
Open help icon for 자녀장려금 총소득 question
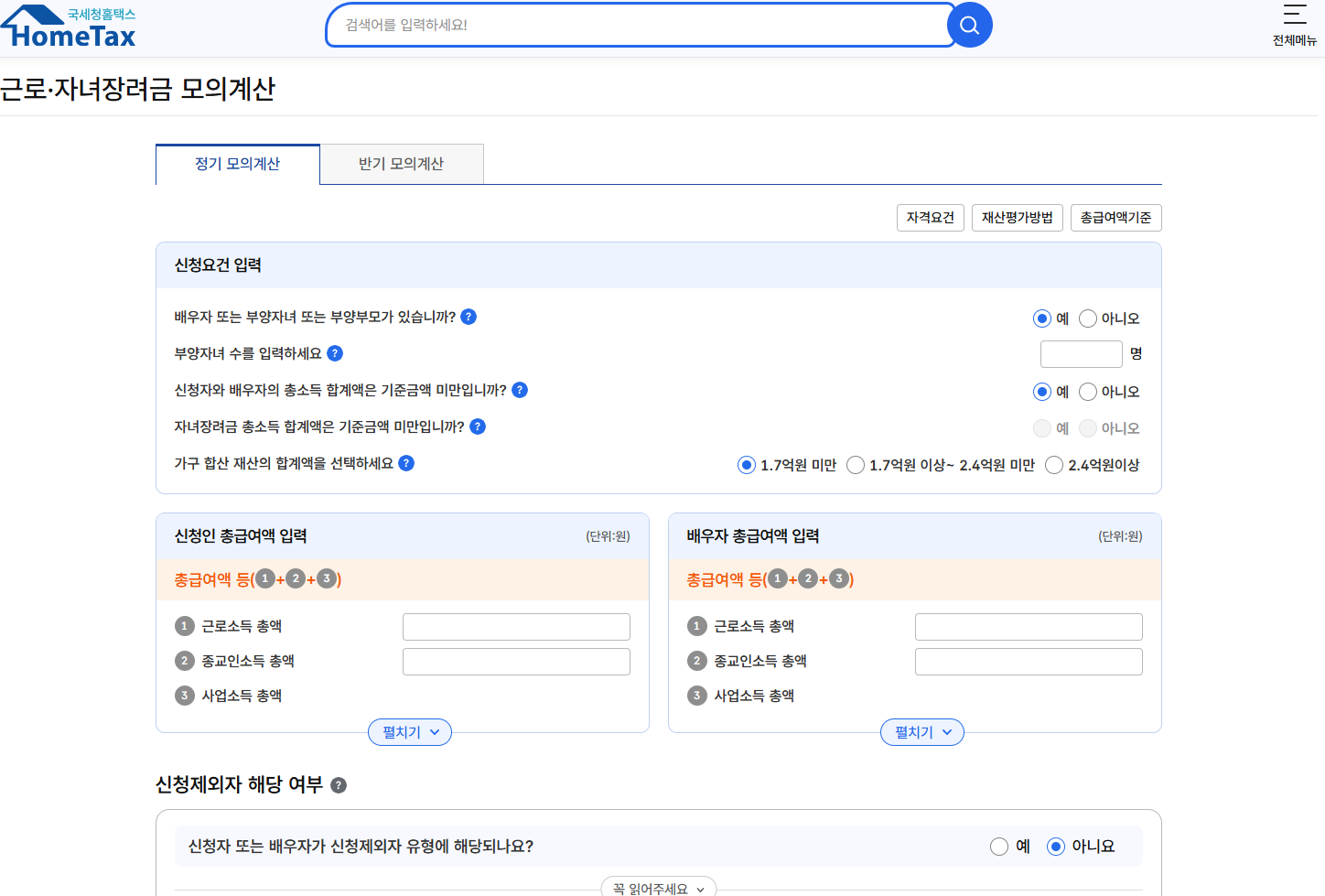coord(478,426)
